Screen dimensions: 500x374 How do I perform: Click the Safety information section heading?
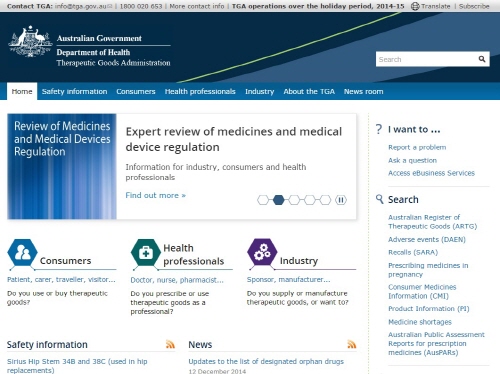tap(47, 344)
